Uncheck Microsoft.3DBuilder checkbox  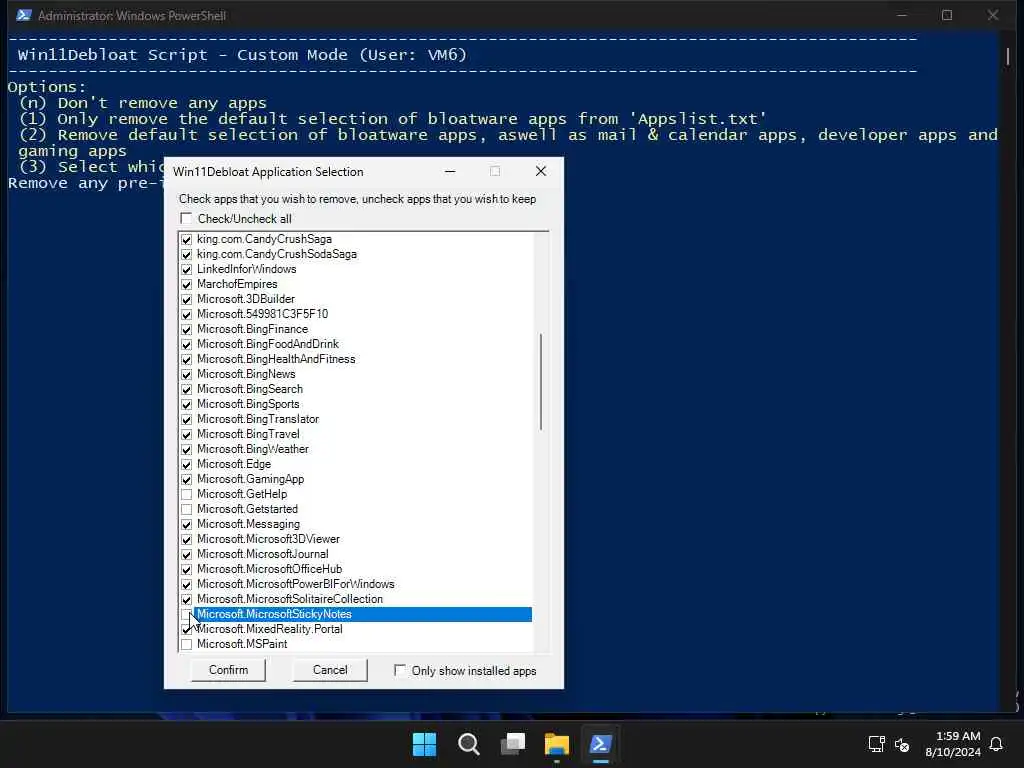click(x=186, y=300)
